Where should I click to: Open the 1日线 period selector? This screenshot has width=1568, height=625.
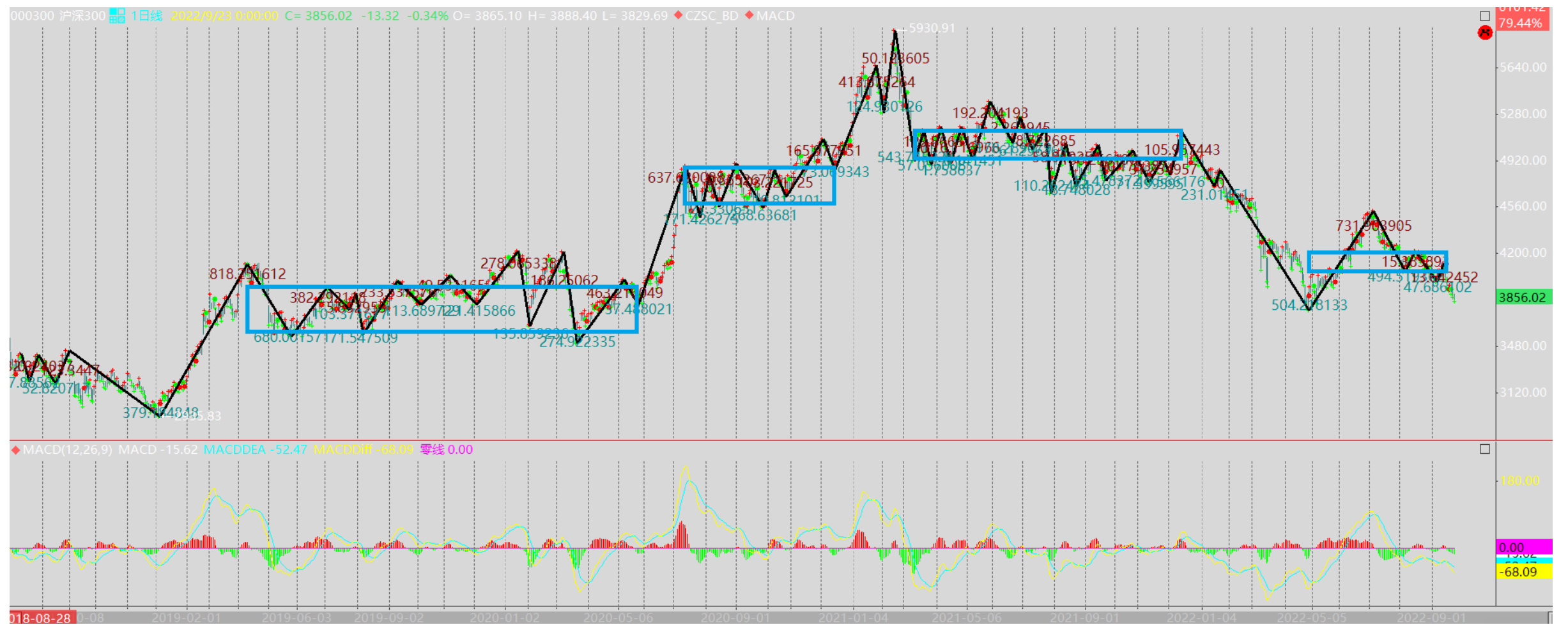pyautogui.click(x=146, y=16)
